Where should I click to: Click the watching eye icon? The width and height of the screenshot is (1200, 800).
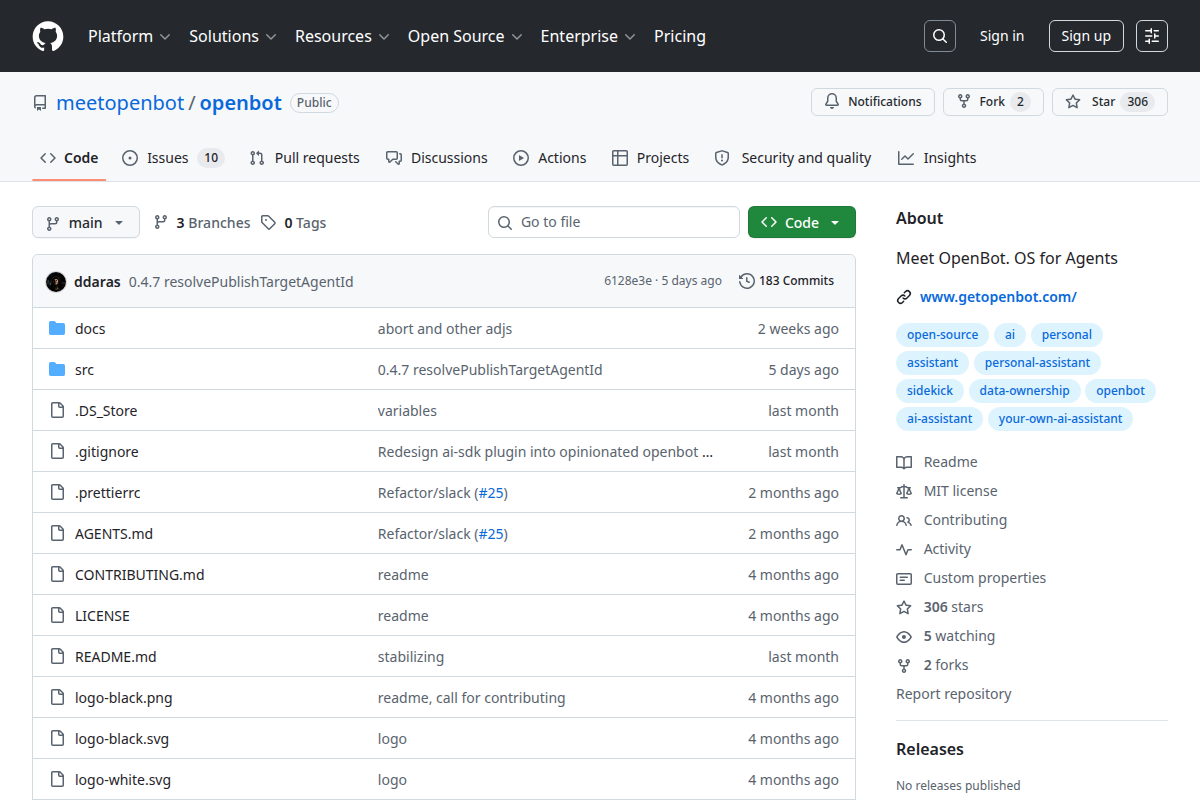(x=904, y=636)
